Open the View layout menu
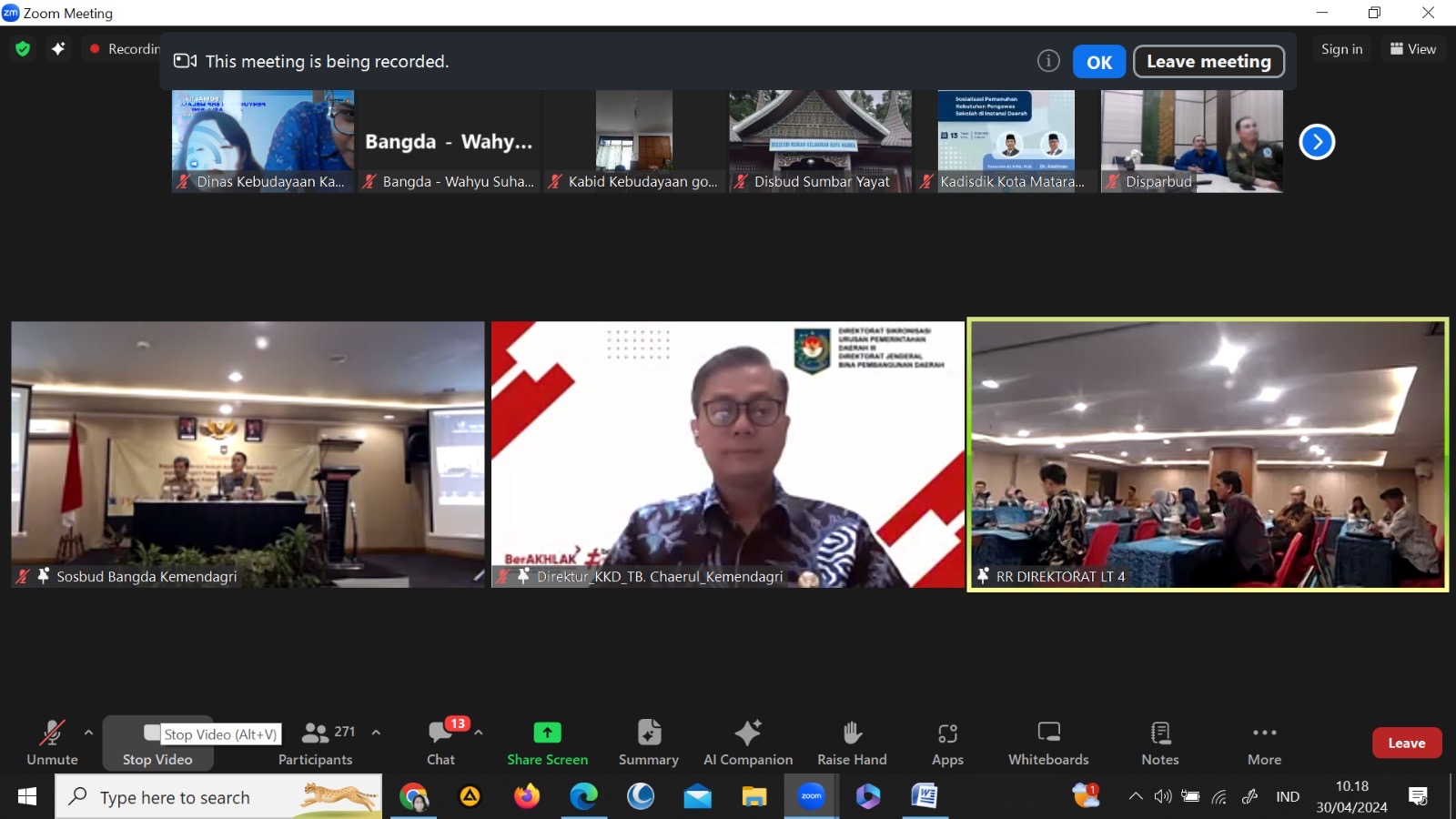1456x819 pixels. click(1412, 49)
